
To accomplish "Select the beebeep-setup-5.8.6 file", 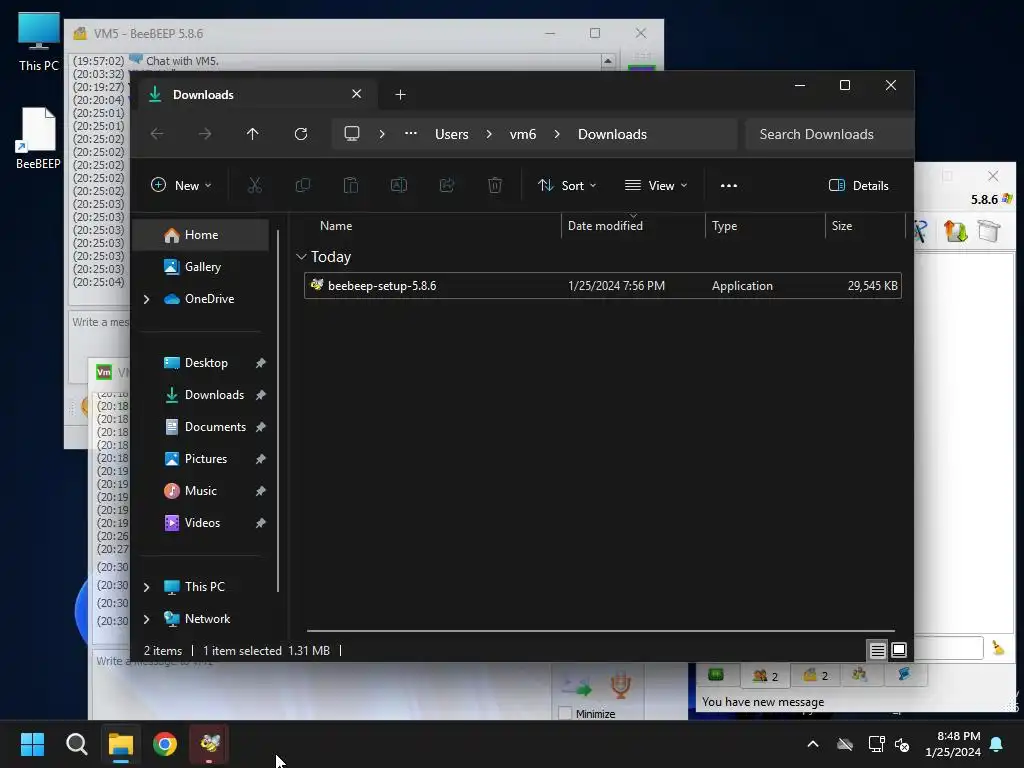I will pos(602,285).
